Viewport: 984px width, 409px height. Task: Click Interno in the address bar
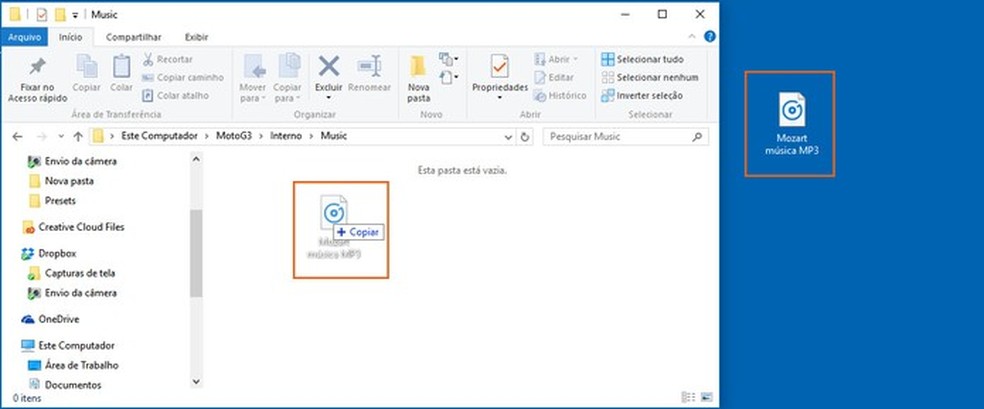[286, 136]
